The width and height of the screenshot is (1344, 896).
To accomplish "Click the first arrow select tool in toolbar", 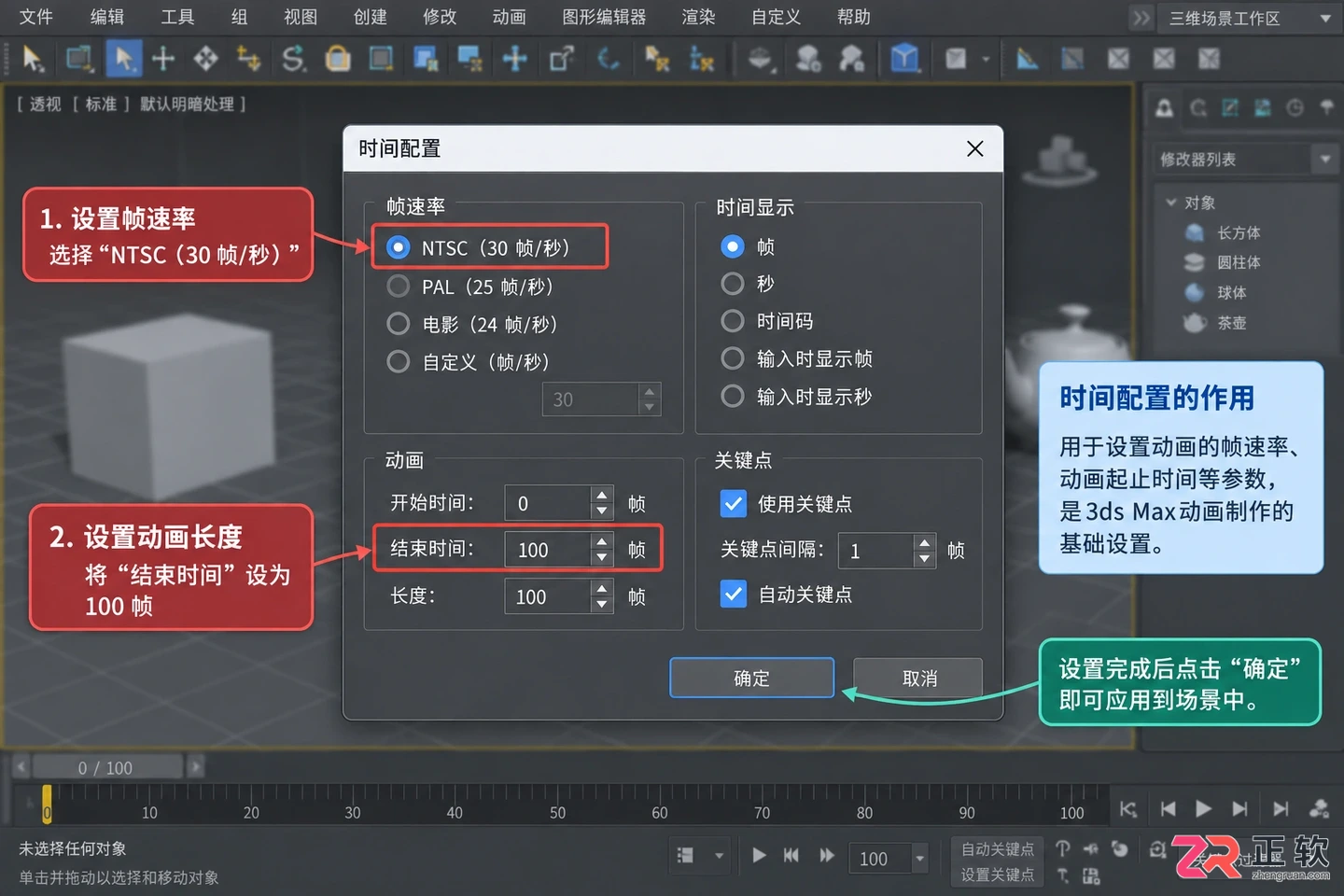I will click(x=33, y=59).
